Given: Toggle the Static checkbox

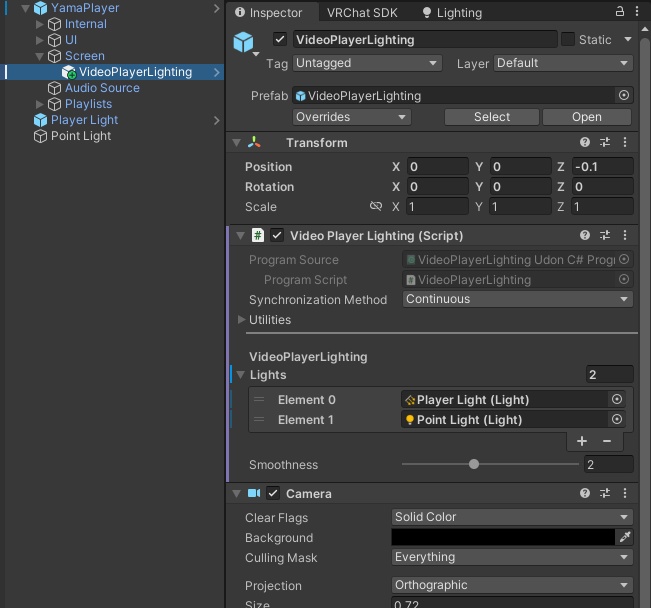Looking at the screenshot, I should tap(568, 39).
